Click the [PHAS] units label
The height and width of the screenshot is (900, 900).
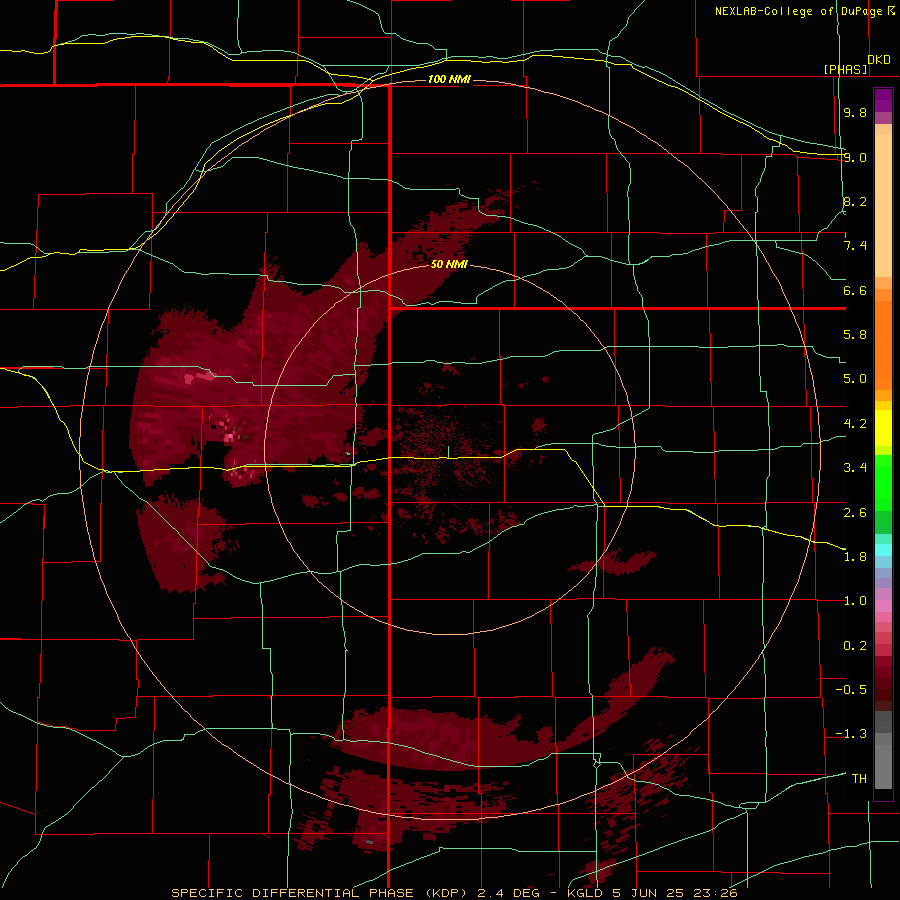pyautogui.click(x=845, y=69)
